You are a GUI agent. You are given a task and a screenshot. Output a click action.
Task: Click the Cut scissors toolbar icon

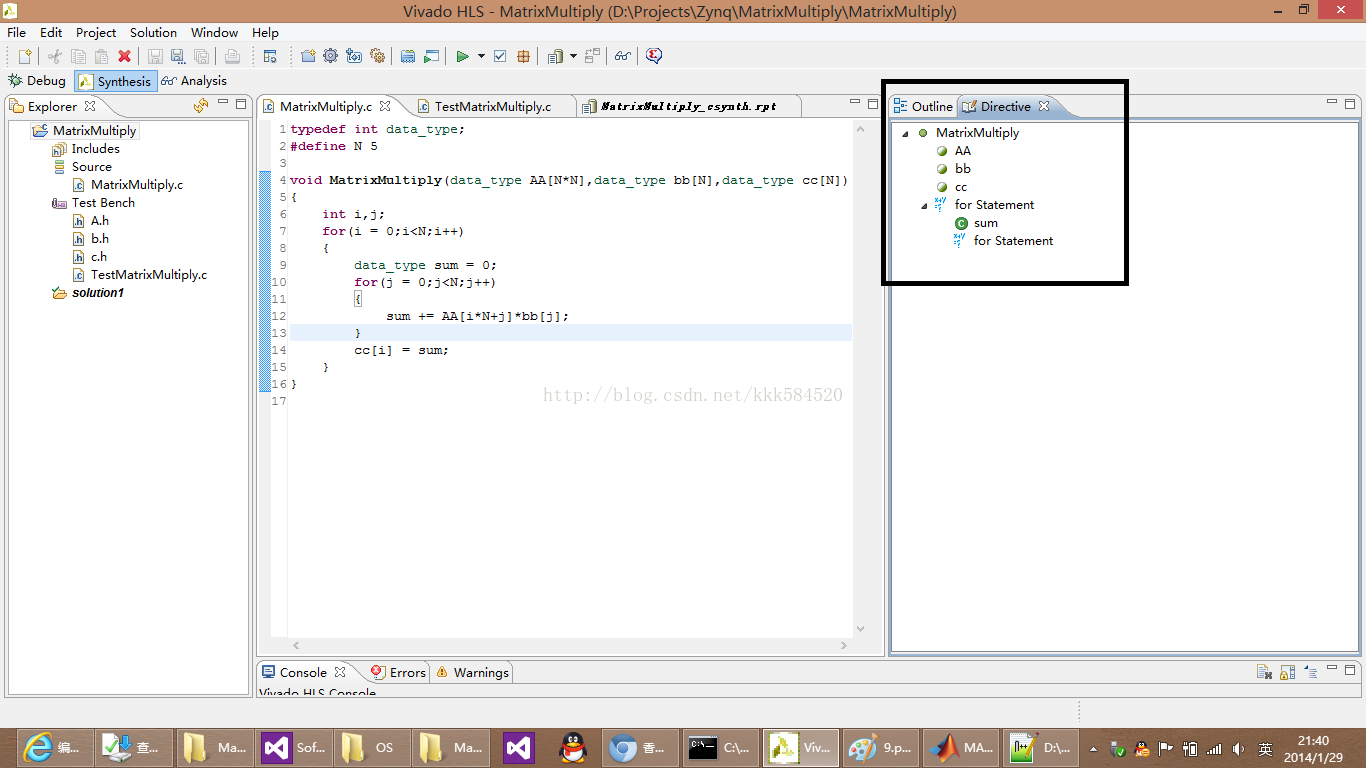click(x=55, y=56)
